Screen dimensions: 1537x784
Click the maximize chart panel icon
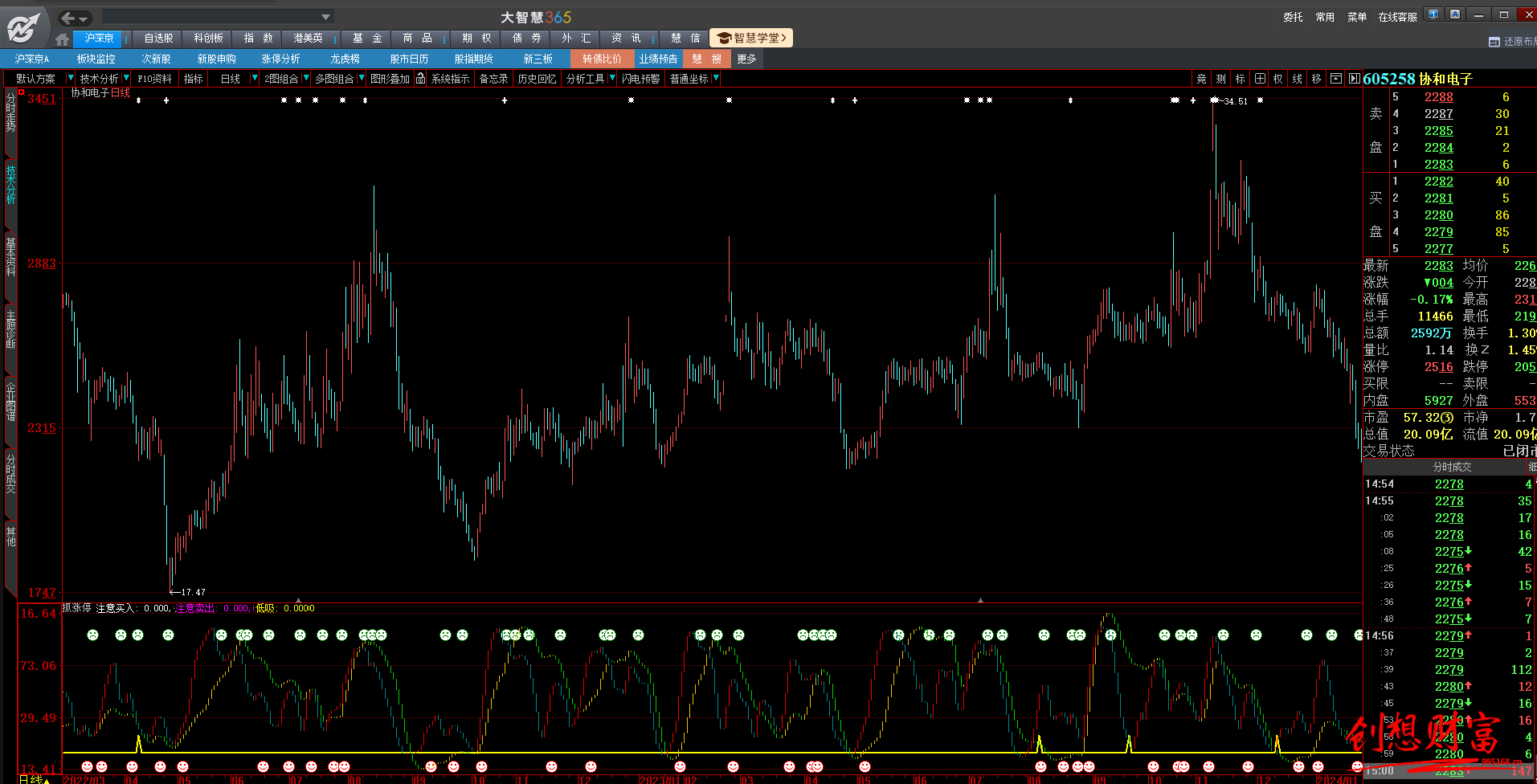point(1336,79)
